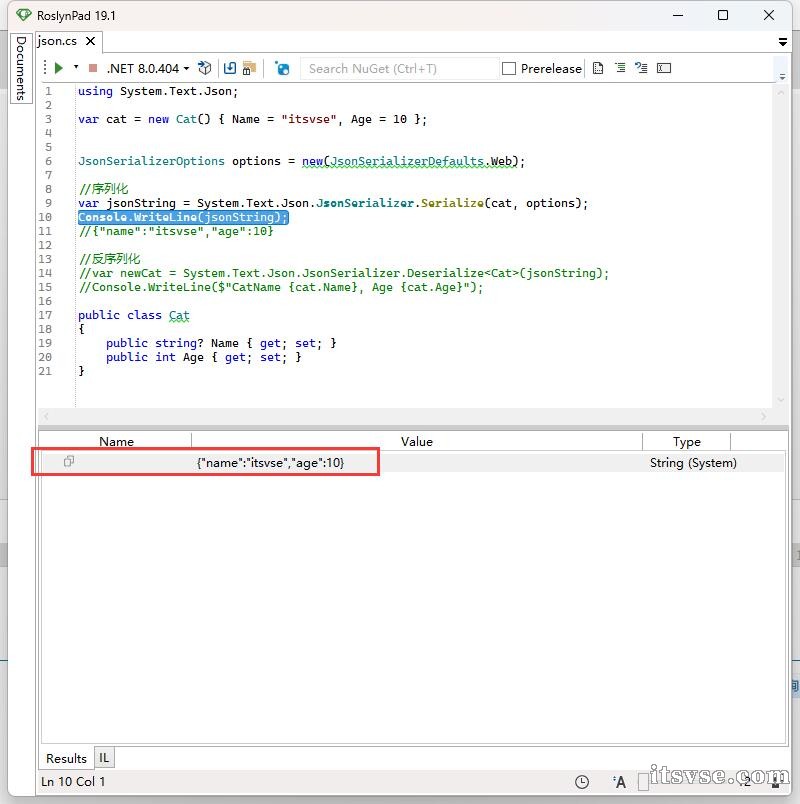This screenshot has height=804, width=800.
Task: Click JsonSerializerDefaults.Web on line 6
Action: click(421, 162)
